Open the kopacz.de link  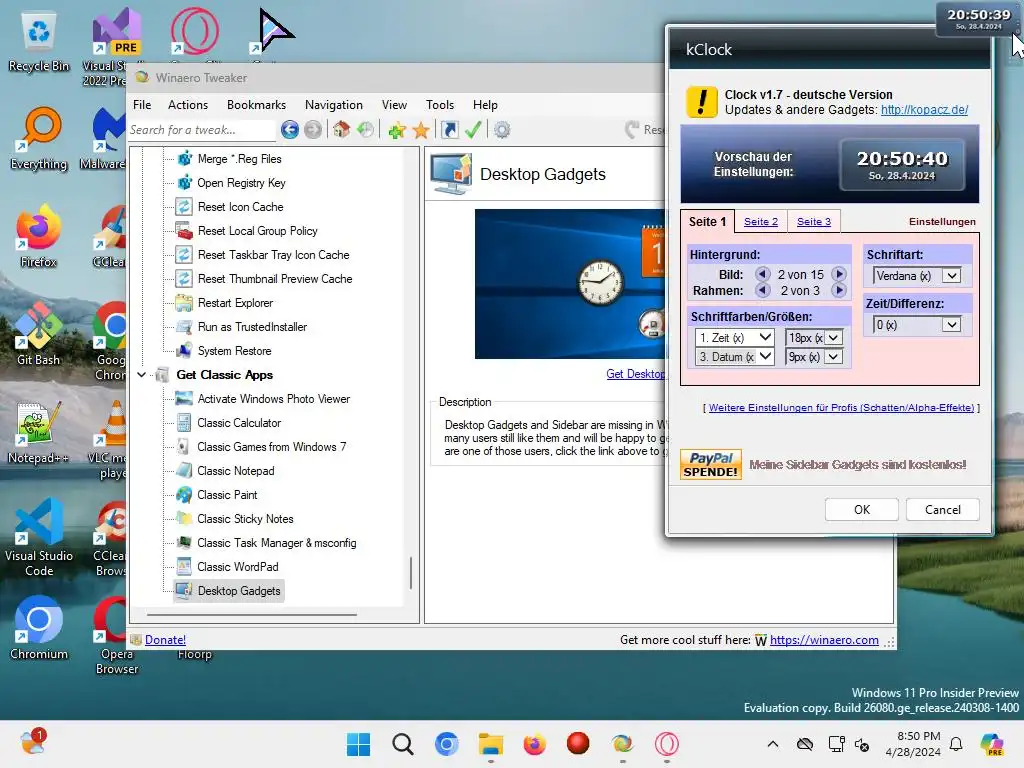point(924,110)
